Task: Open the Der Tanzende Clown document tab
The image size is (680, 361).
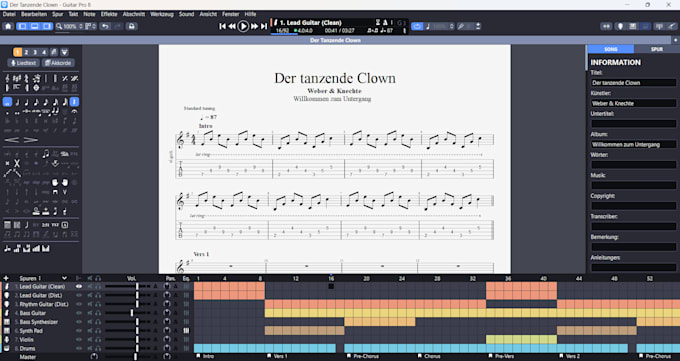Action: click(335, 40)
